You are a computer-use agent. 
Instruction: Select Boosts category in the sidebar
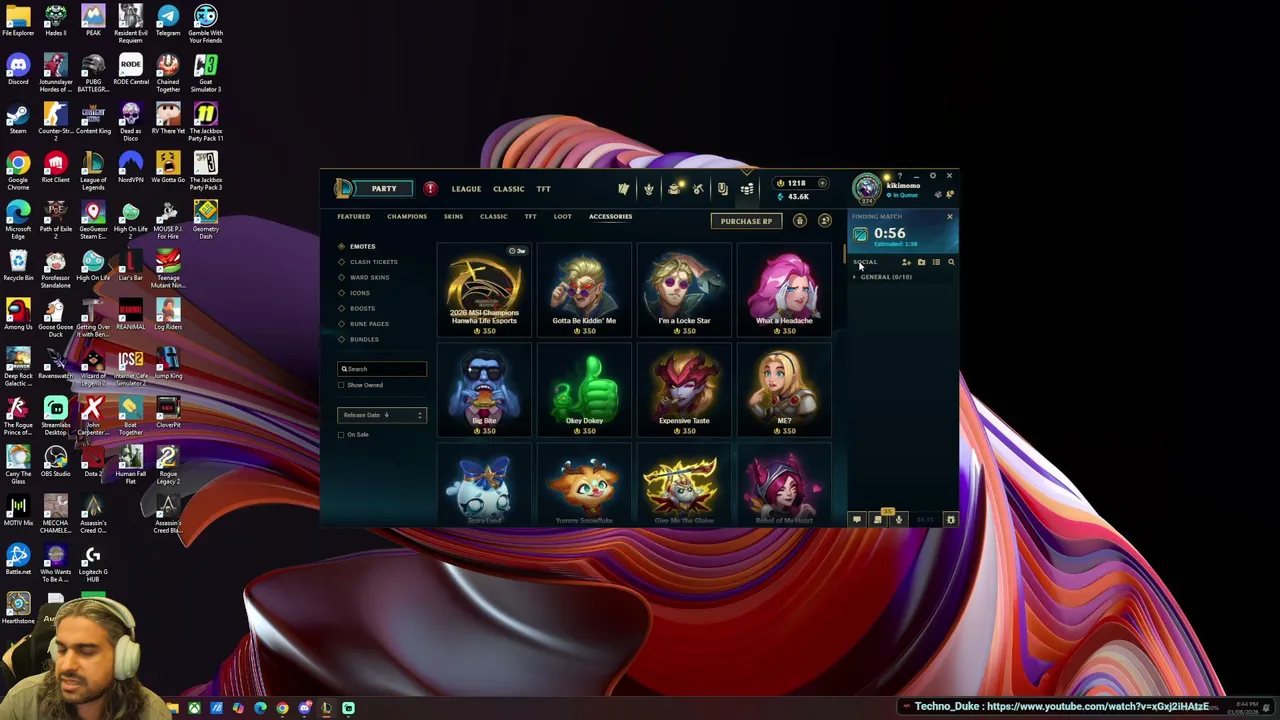pos(362,309)
